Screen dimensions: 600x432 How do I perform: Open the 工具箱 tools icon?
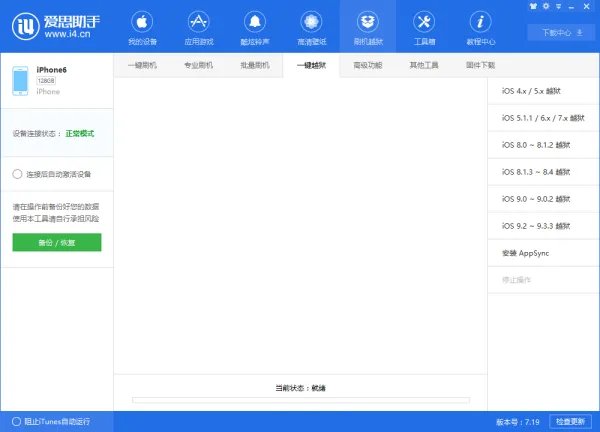(x=424, y=28)
